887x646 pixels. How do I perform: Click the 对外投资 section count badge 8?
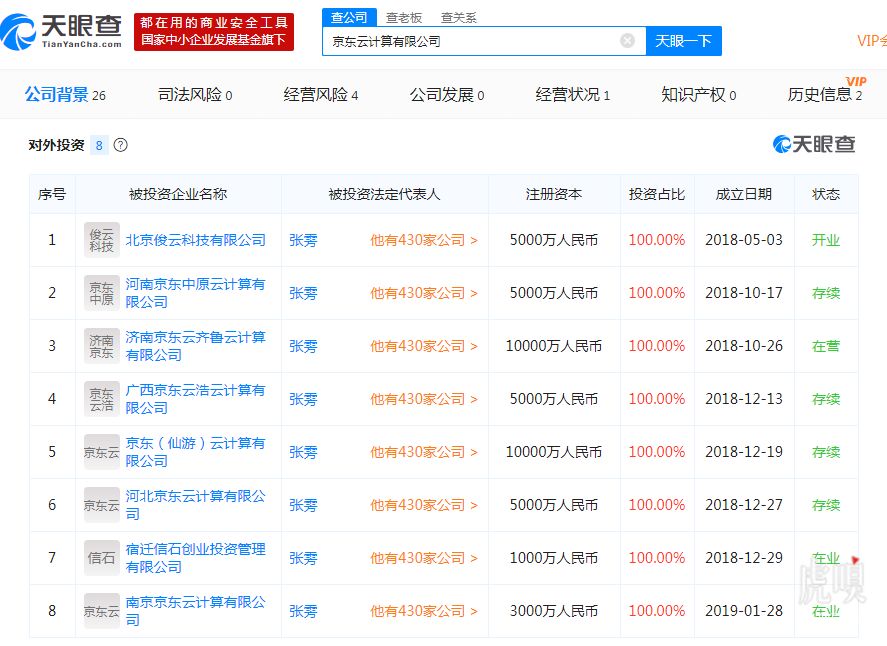(x=99, y=145)
